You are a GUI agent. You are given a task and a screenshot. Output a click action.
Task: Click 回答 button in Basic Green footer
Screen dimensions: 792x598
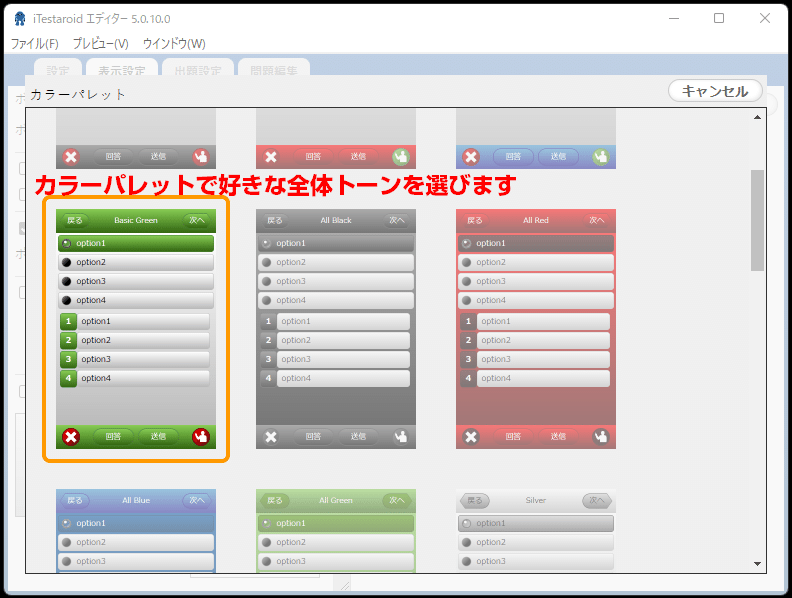(113, 436)
